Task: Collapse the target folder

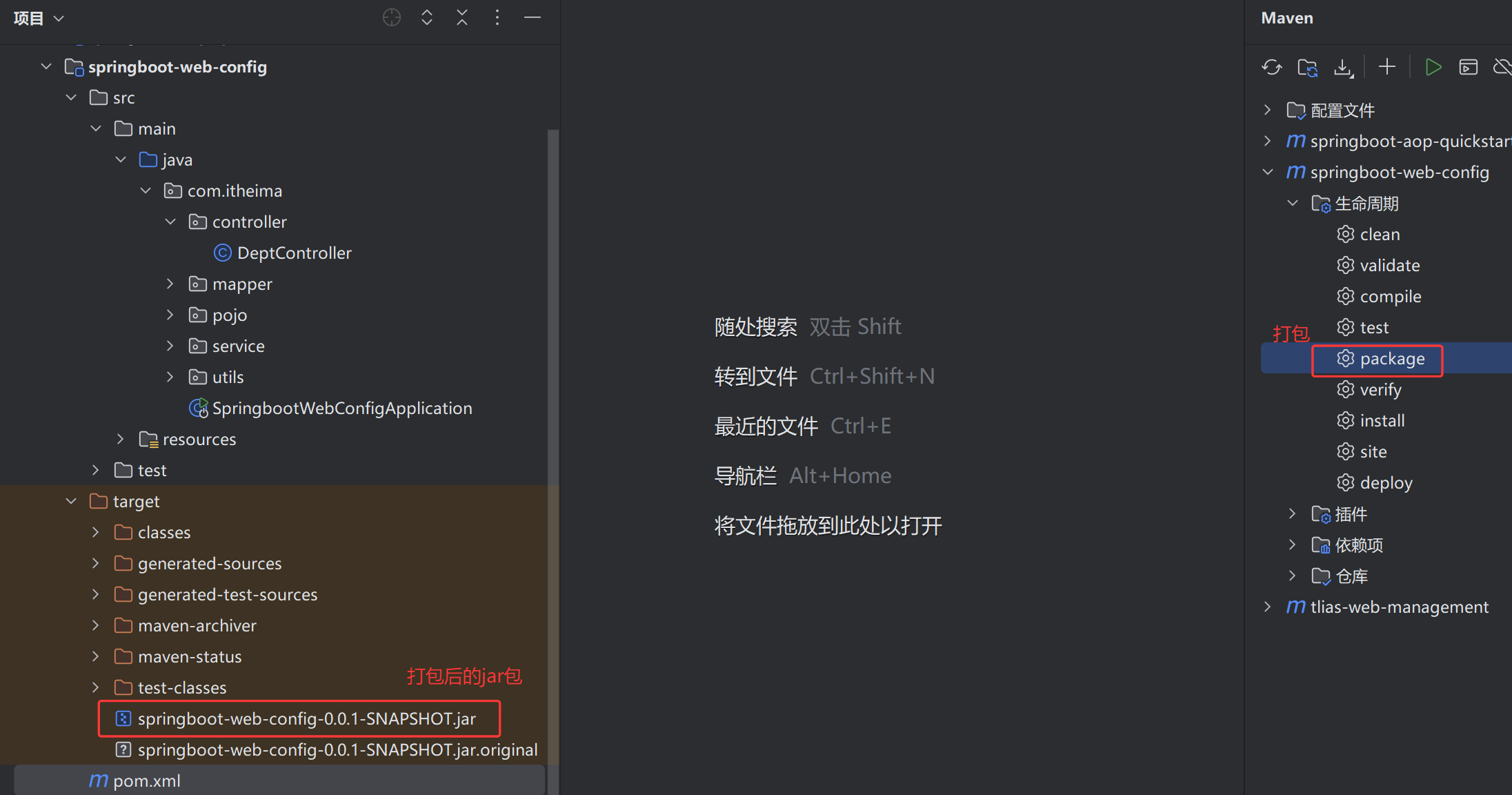Action: [x=71, y=501]
